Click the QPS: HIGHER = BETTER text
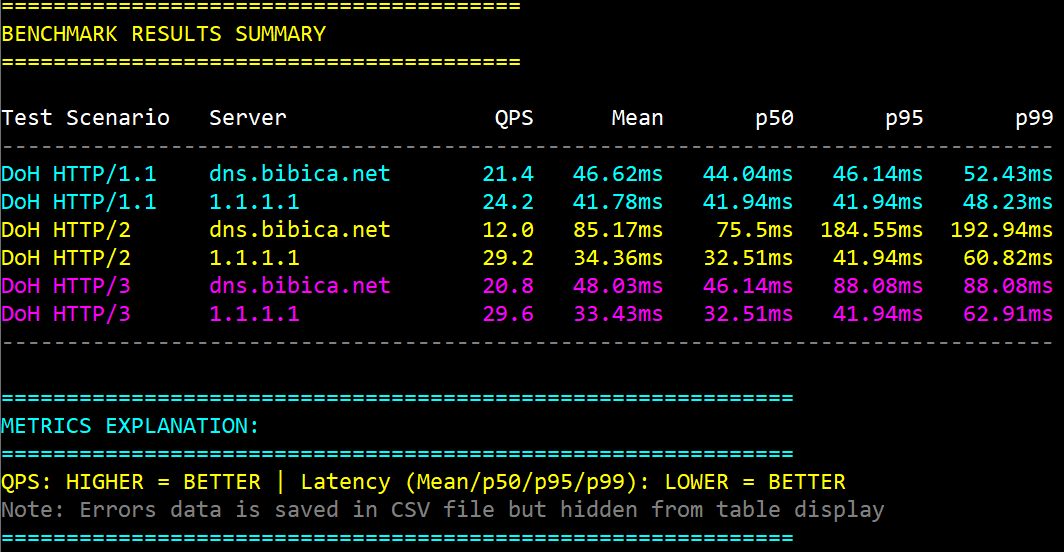The width and height of the screenshot is (1064, 552). pyautogui.click(x=131, y=482)
